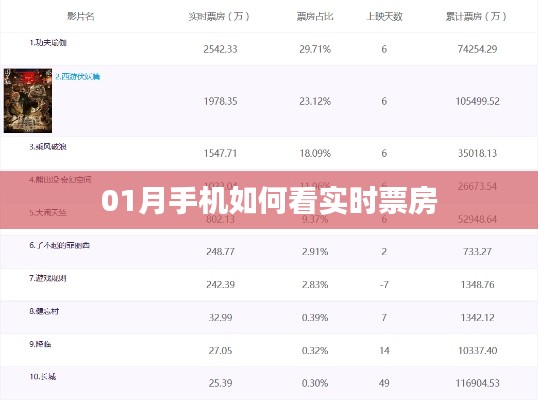Click days-released value 6 in 西游伏妖篇 row
538x400 pixels.
pos(384,101)
